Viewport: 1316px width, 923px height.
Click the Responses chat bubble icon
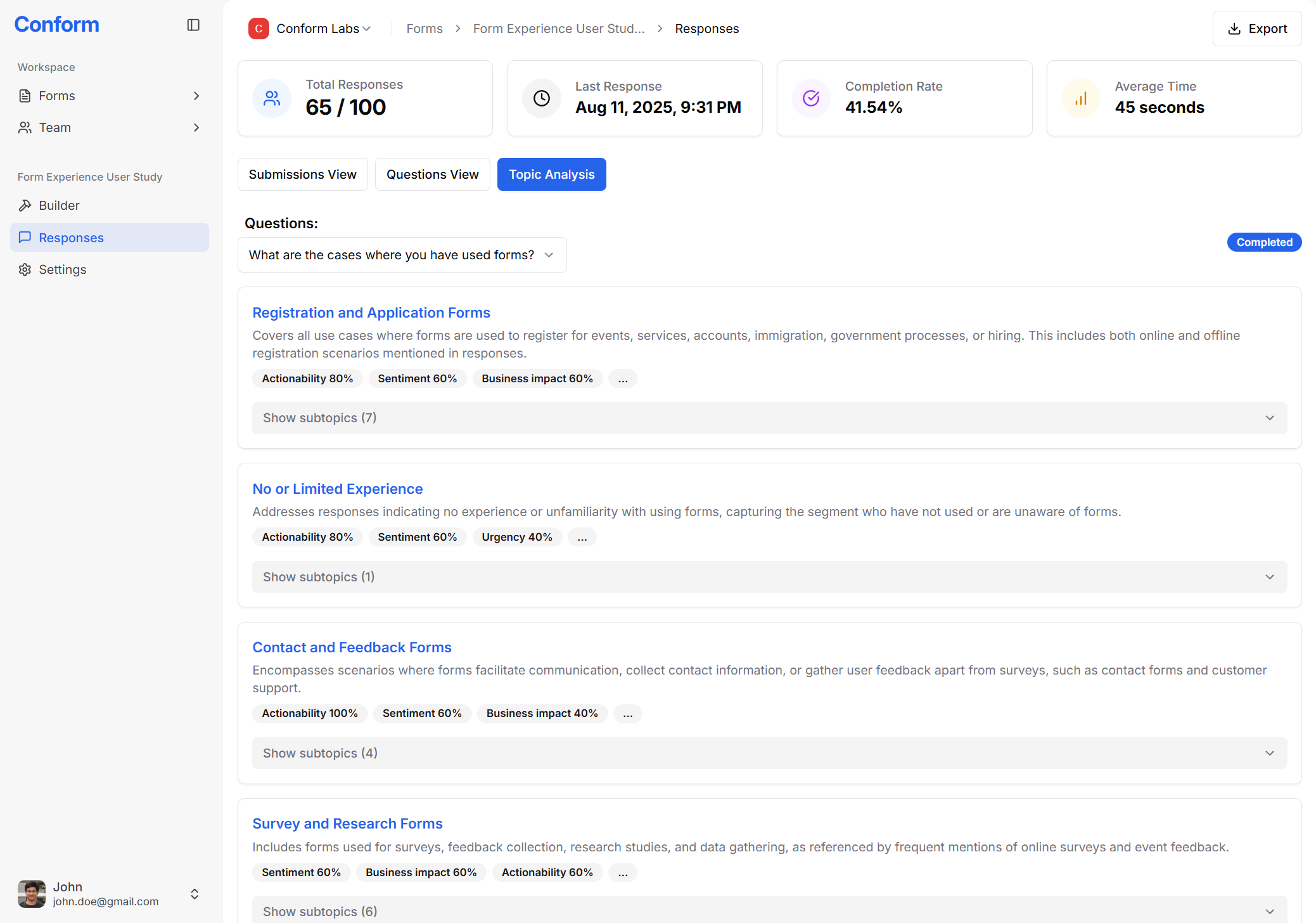click(x=25, y=237)
